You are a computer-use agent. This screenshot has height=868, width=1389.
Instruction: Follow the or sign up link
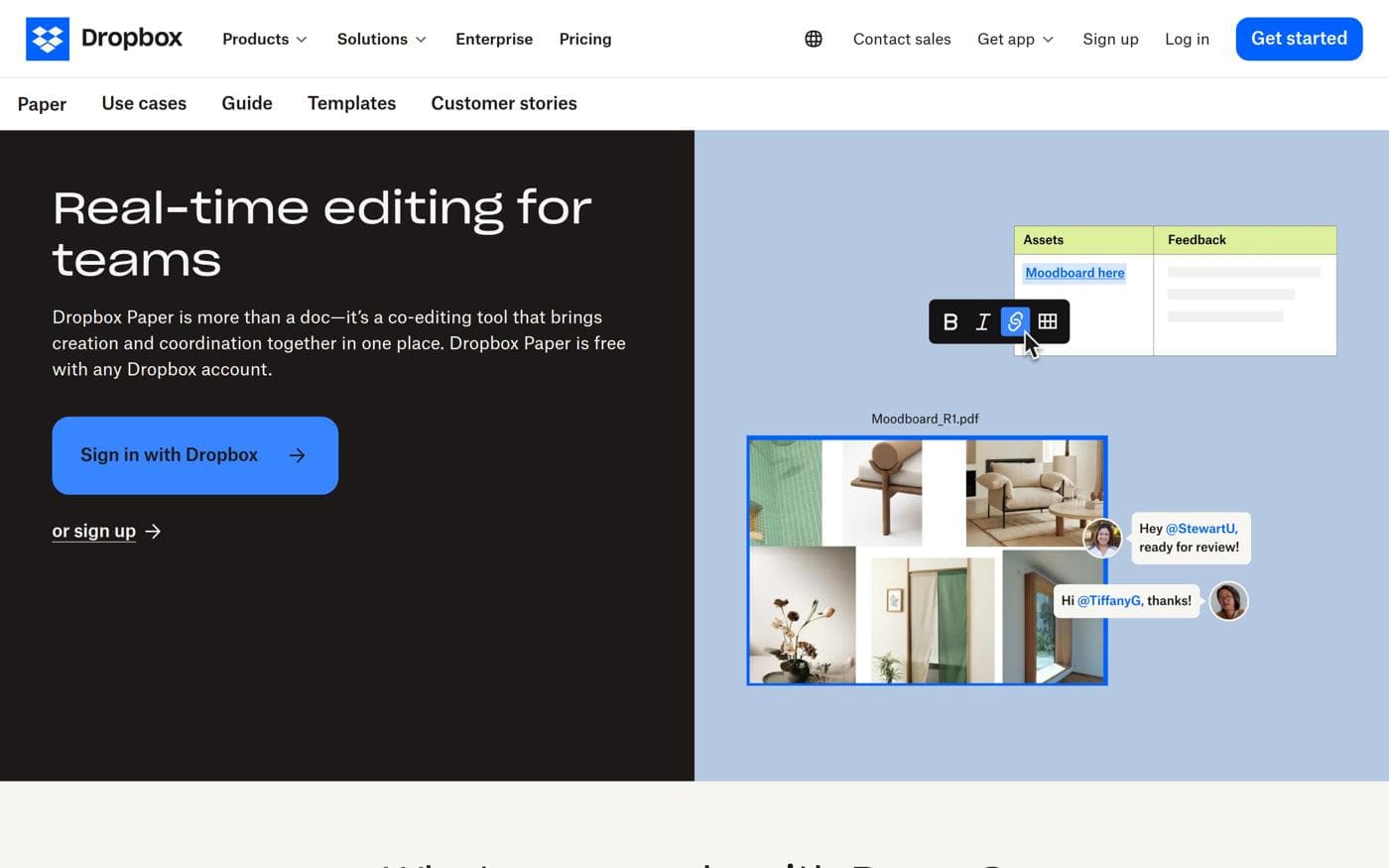click(x=94, y=531)
